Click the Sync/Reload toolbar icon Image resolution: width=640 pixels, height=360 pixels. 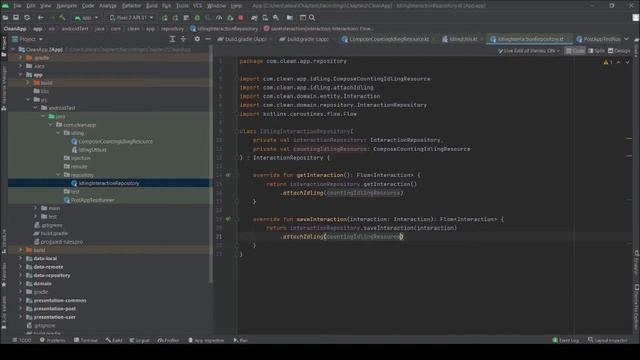tap(27, 18)
